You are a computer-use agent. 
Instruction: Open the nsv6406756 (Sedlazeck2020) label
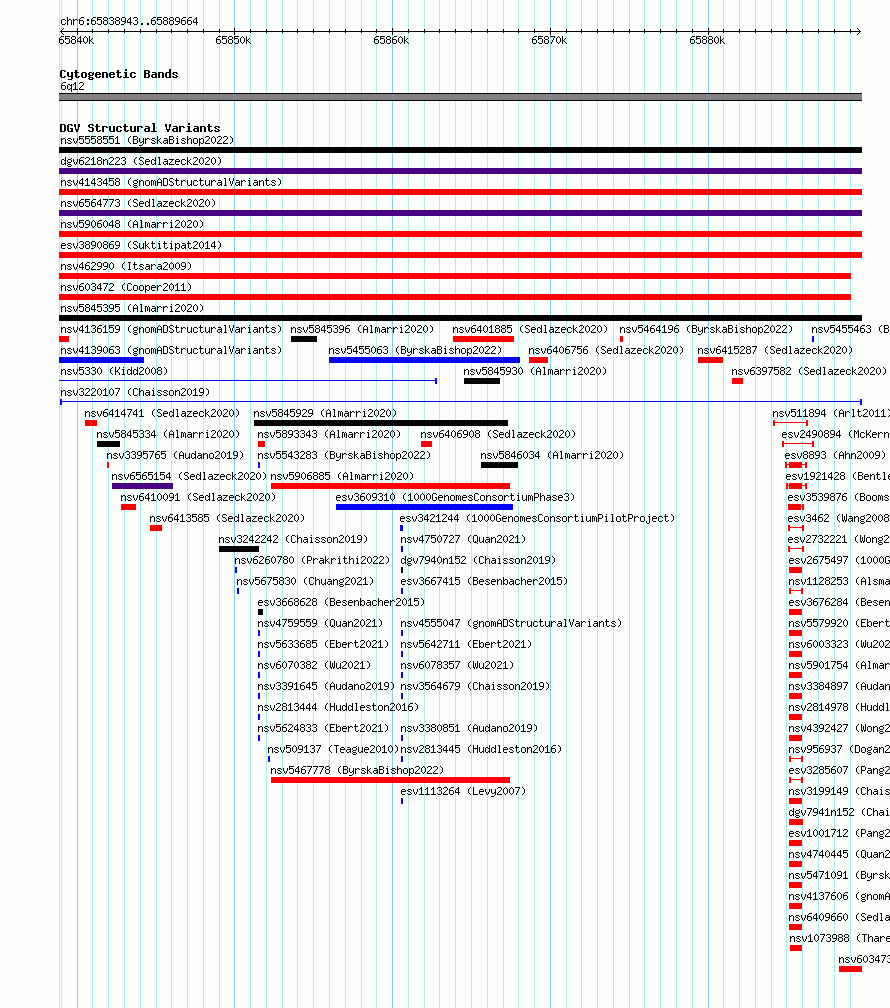coord(606,350)
